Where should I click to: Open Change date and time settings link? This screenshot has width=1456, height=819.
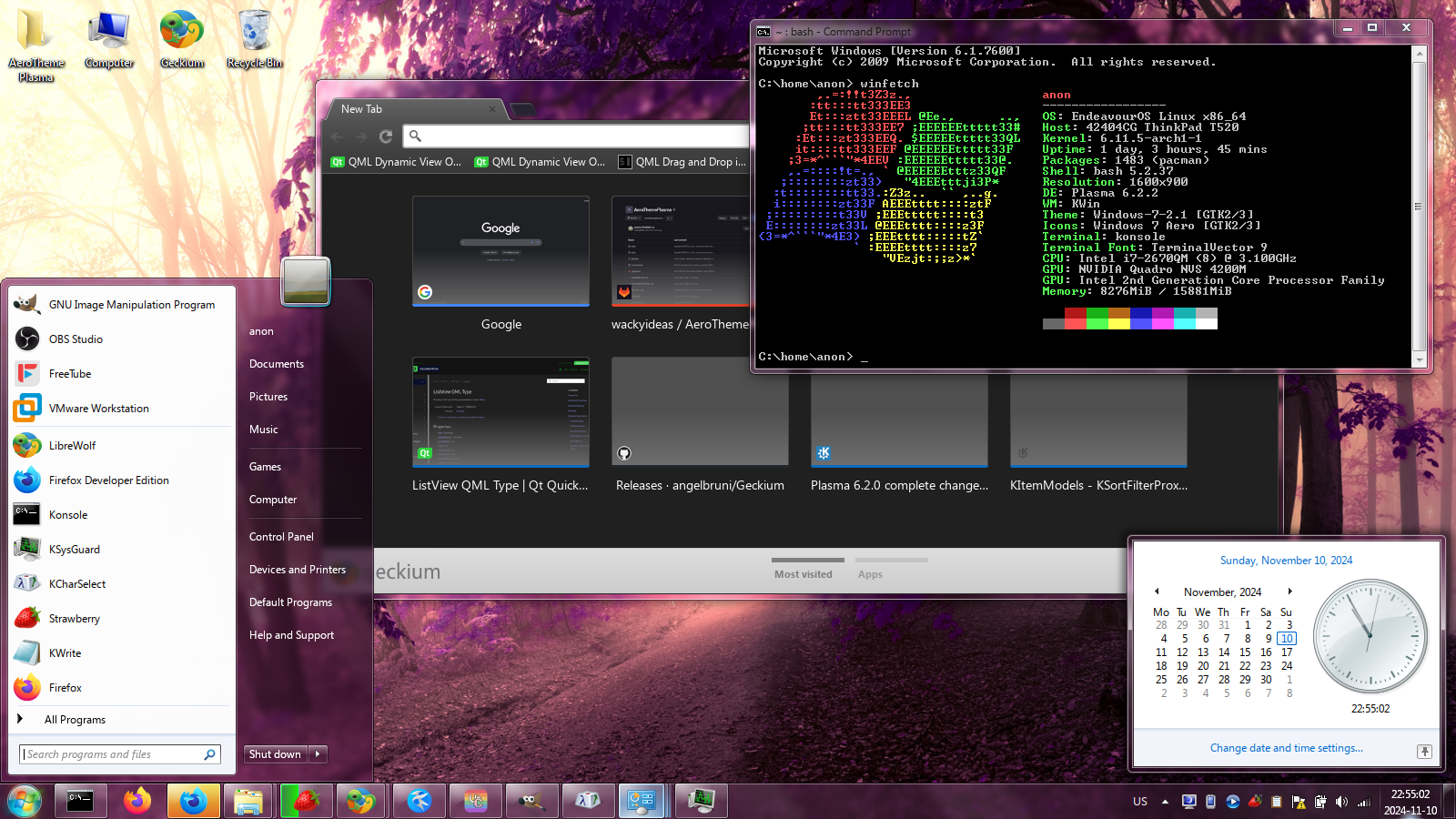tap(1286, 747)
